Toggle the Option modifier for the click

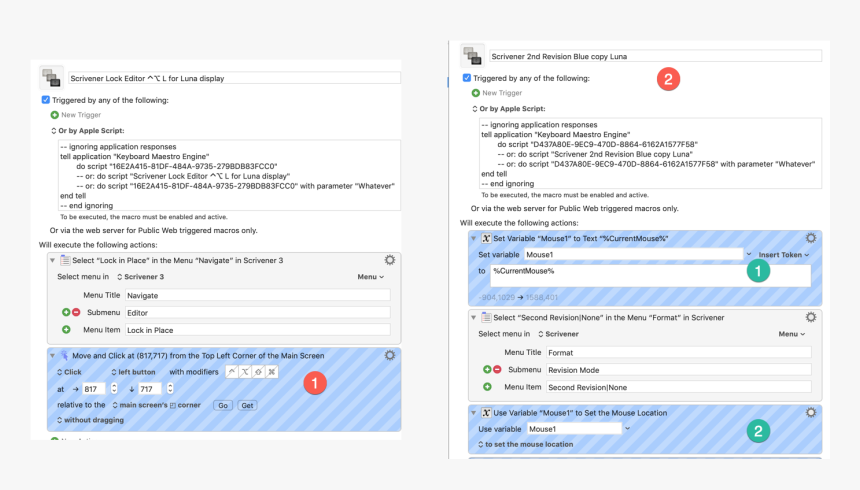245,372
